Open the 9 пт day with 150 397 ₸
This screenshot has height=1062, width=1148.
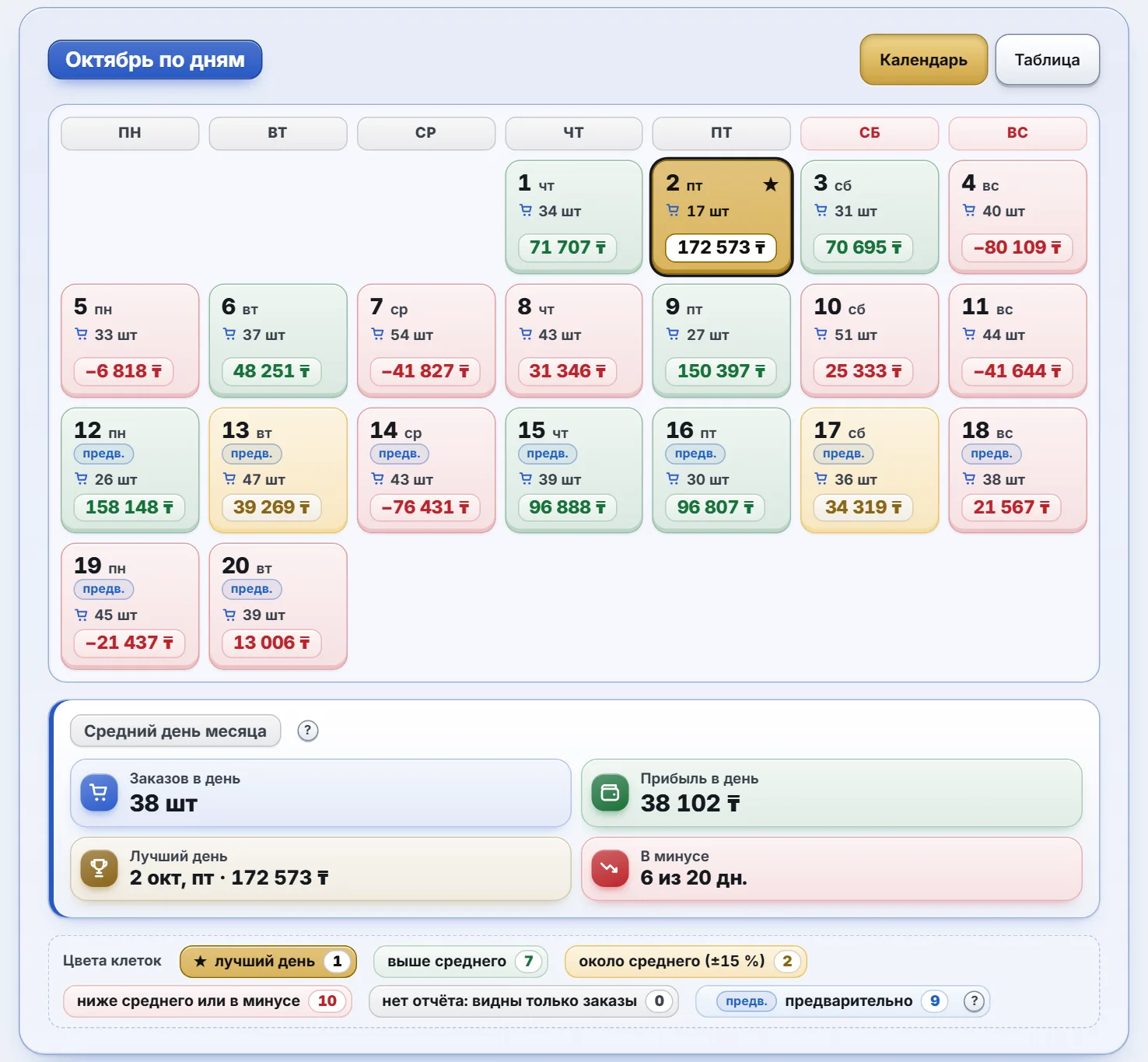(x=721, y=340)
